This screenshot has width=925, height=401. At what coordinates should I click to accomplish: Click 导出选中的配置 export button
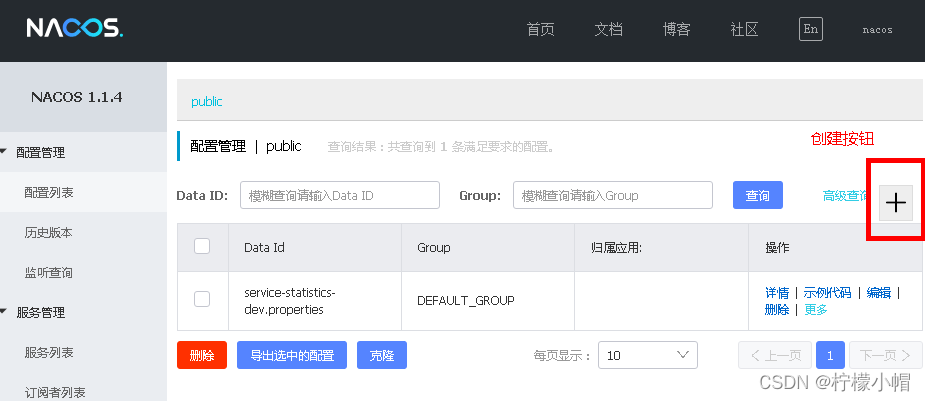[292, 355]
